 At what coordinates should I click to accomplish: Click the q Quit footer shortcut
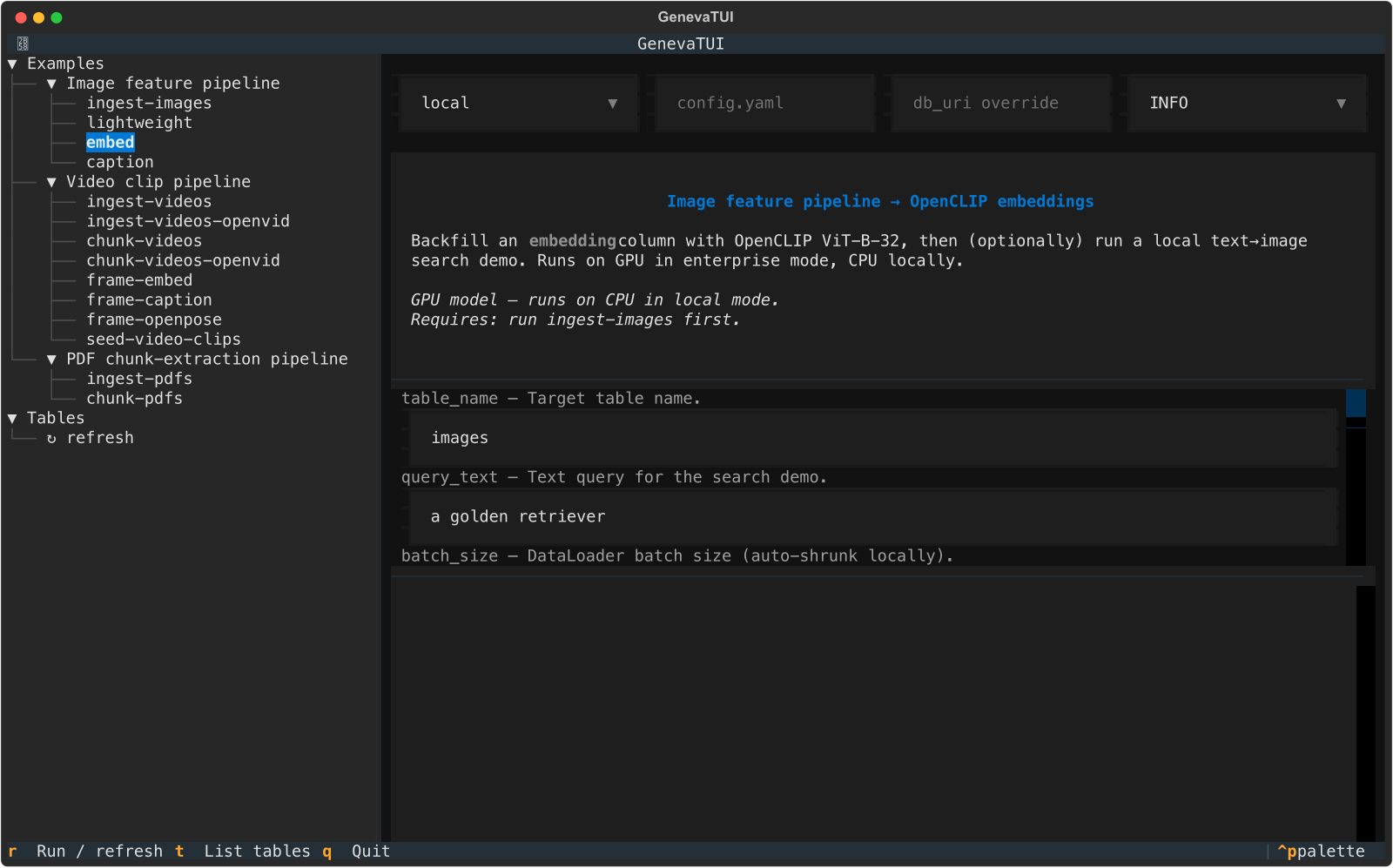point(356,851)
